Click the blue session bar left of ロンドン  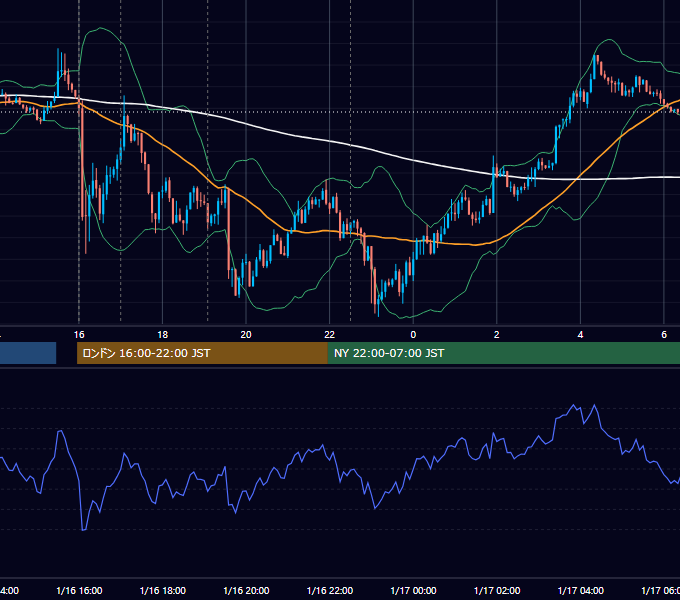(28, 353)
